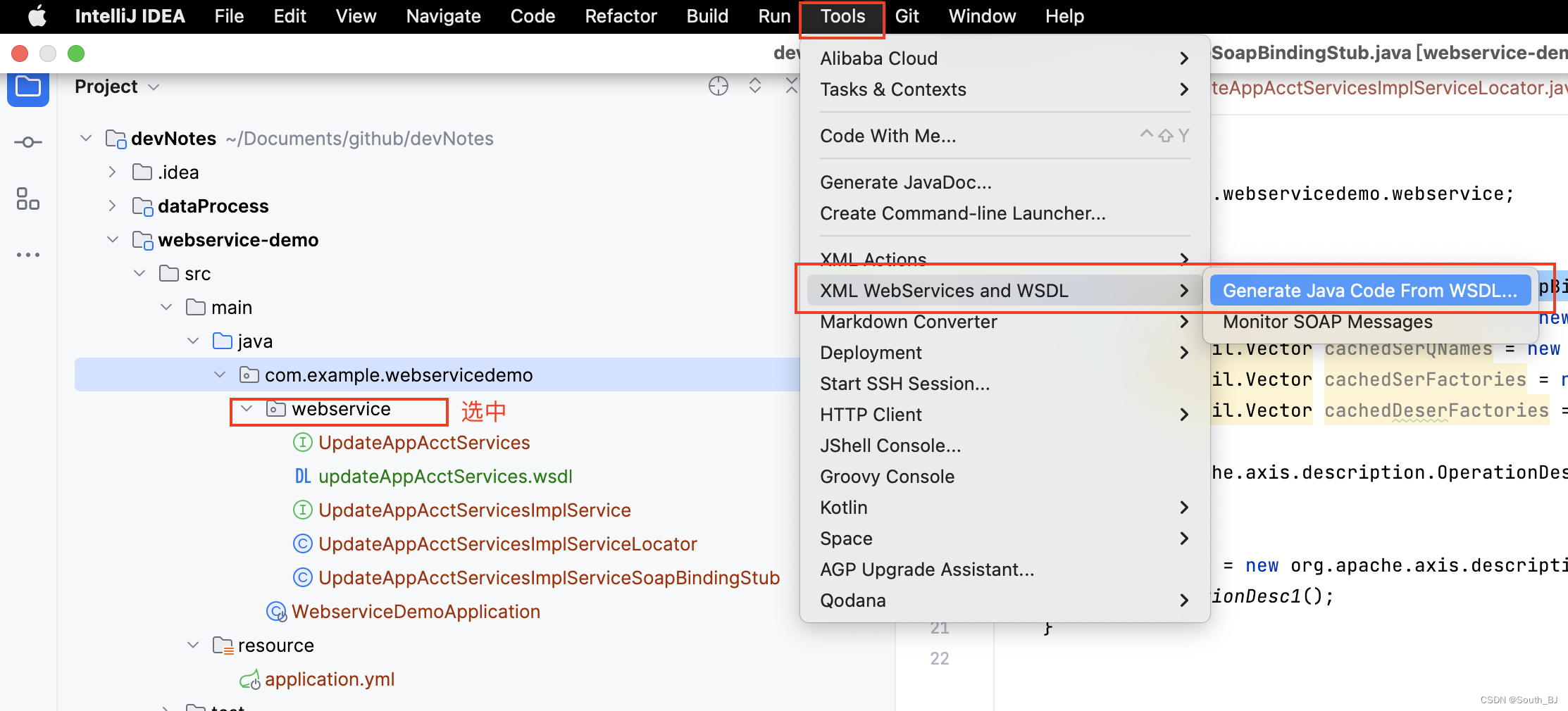Select the webservice package folder
Screen dimensions: 1568x711
(341, 410)
